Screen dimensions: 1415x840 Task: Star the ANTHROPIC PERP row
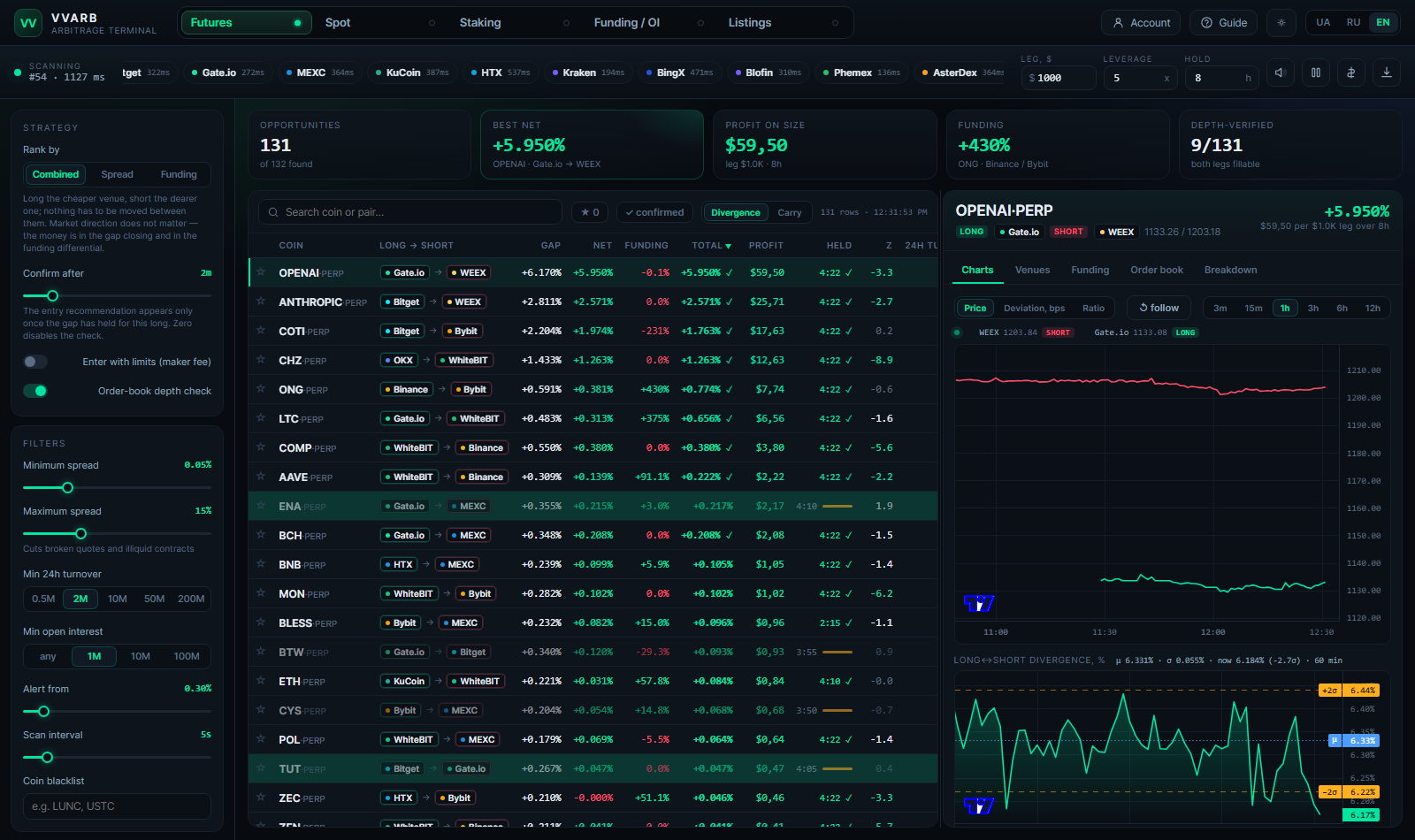coord(261,302)
